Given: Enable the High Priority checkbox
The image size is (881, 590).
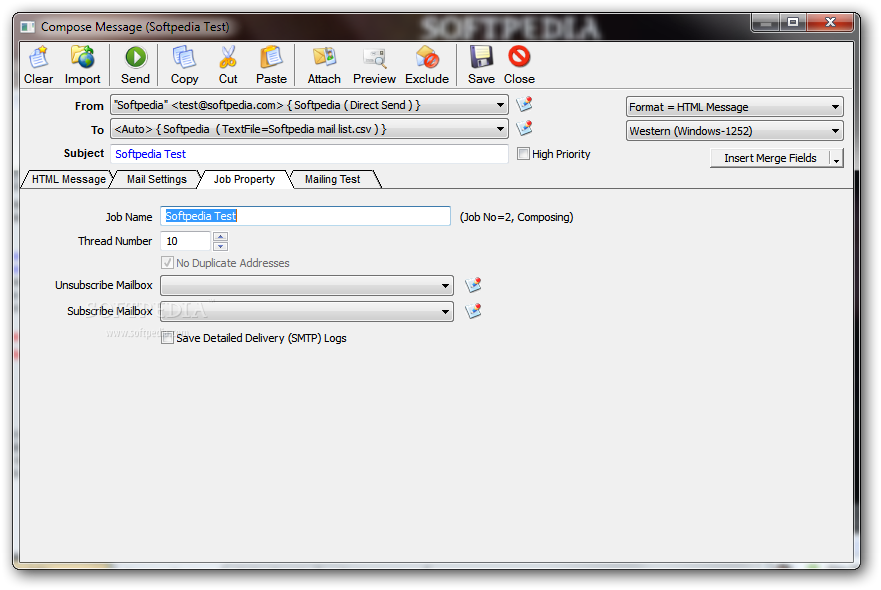Looking at the screenshot, I should click(523, 153).
